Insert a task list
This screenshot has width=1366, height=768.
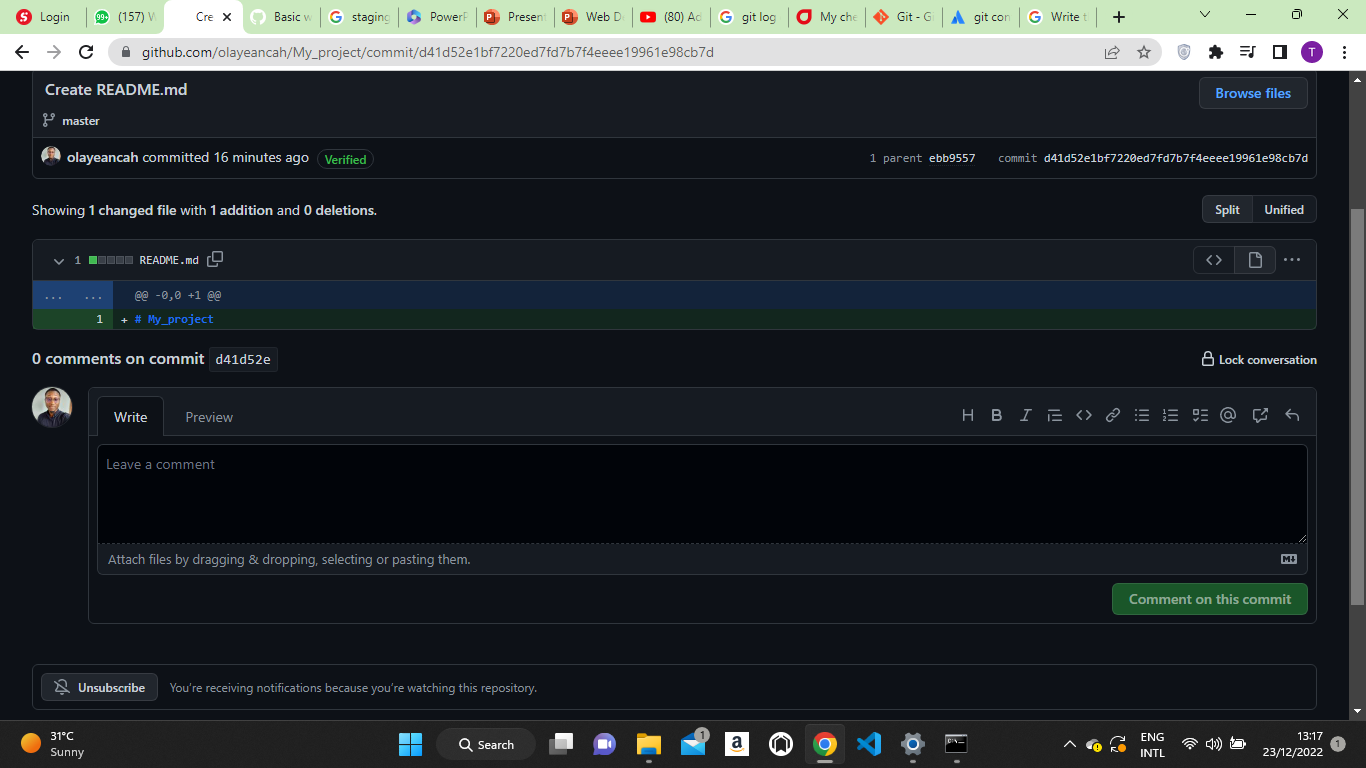[x=1200, y=415]
